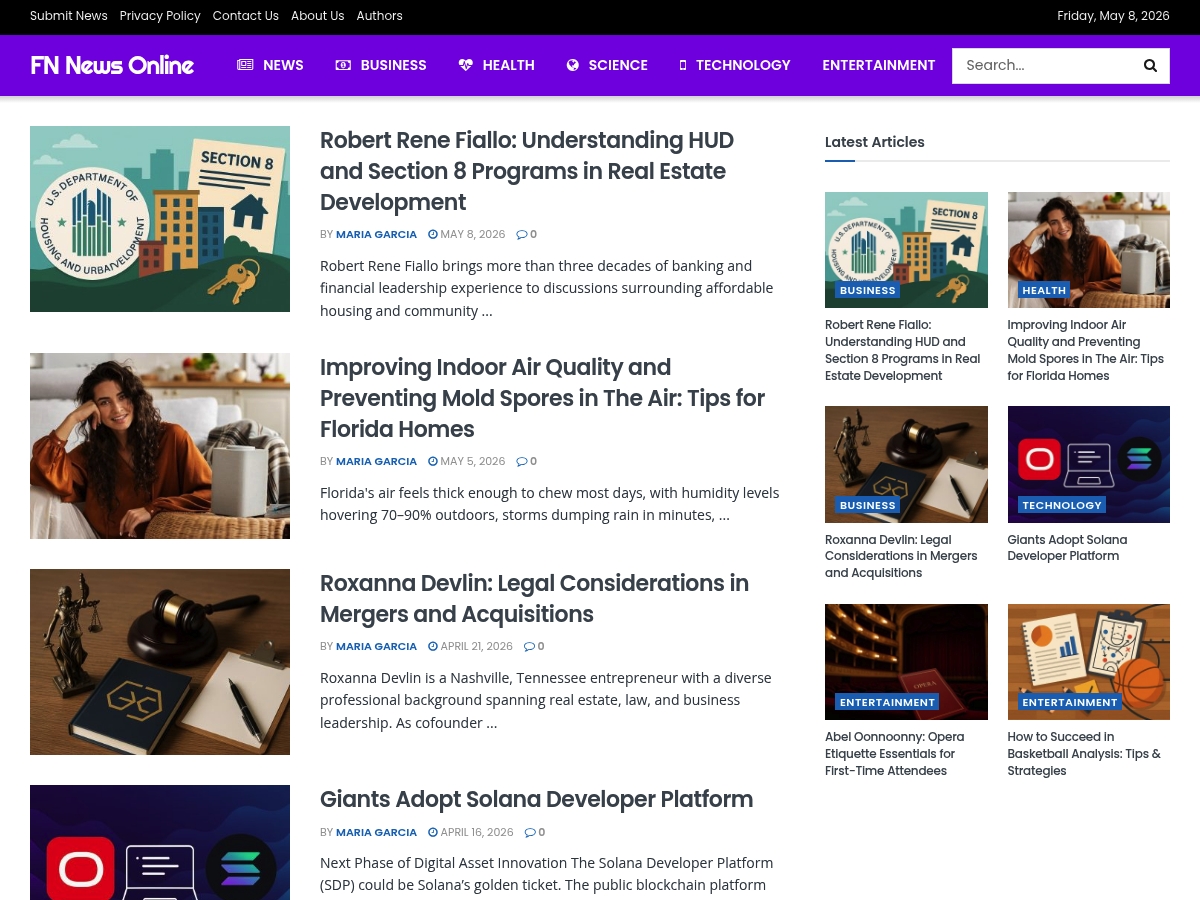The height and width of the screenshot is (900, 1200).
Task: Open the Giants Adopt Solana Developer Platform headline
Action: pos(536,799)
